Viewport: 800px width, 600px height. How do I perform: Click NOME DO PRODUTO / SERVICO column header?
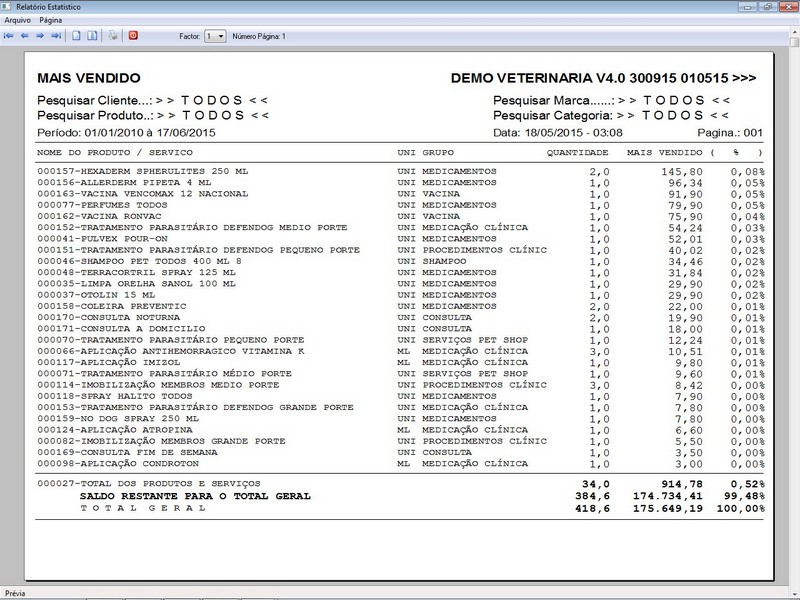coord(115,153)
